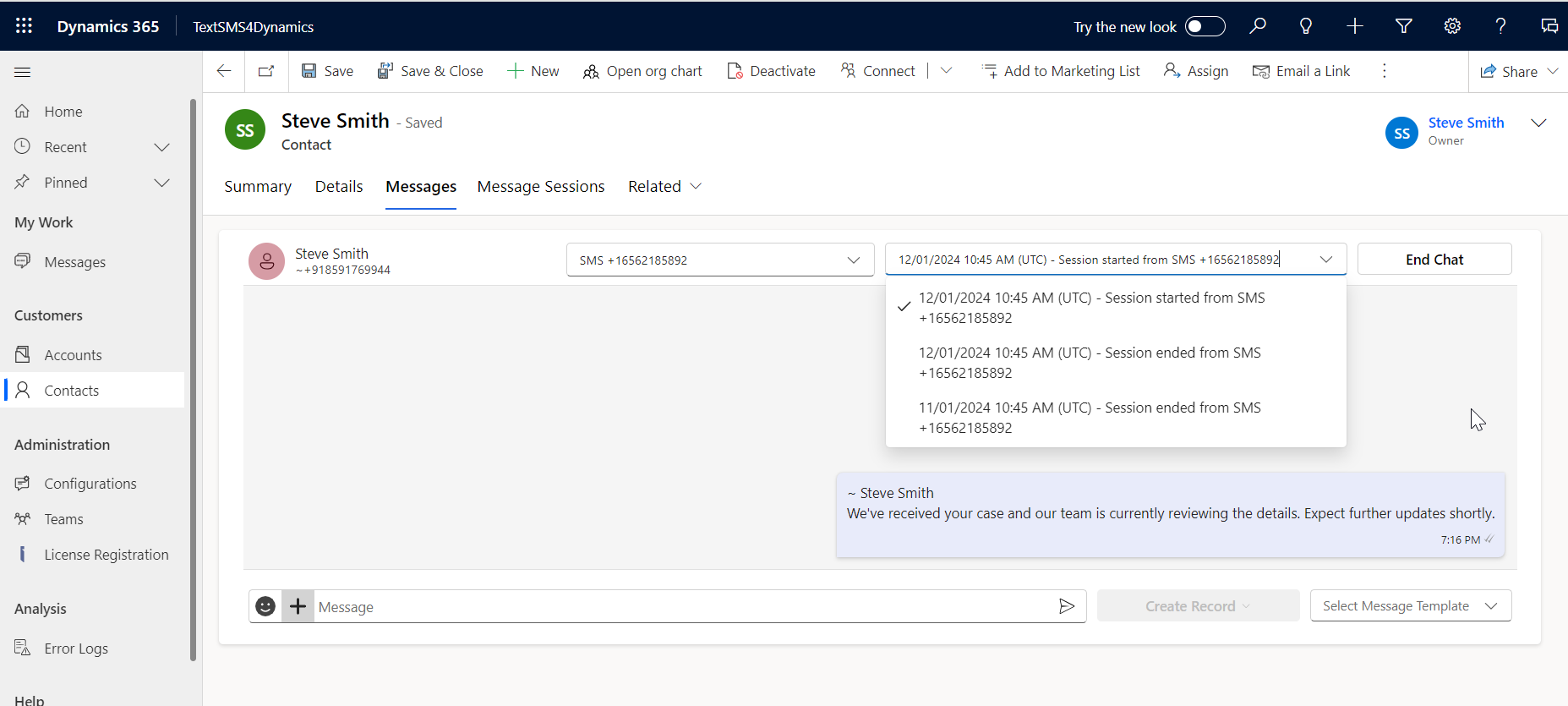Open the Related tab dropdown
The height and width of the screenshot is (706, 1568).
tap(664, 187)
